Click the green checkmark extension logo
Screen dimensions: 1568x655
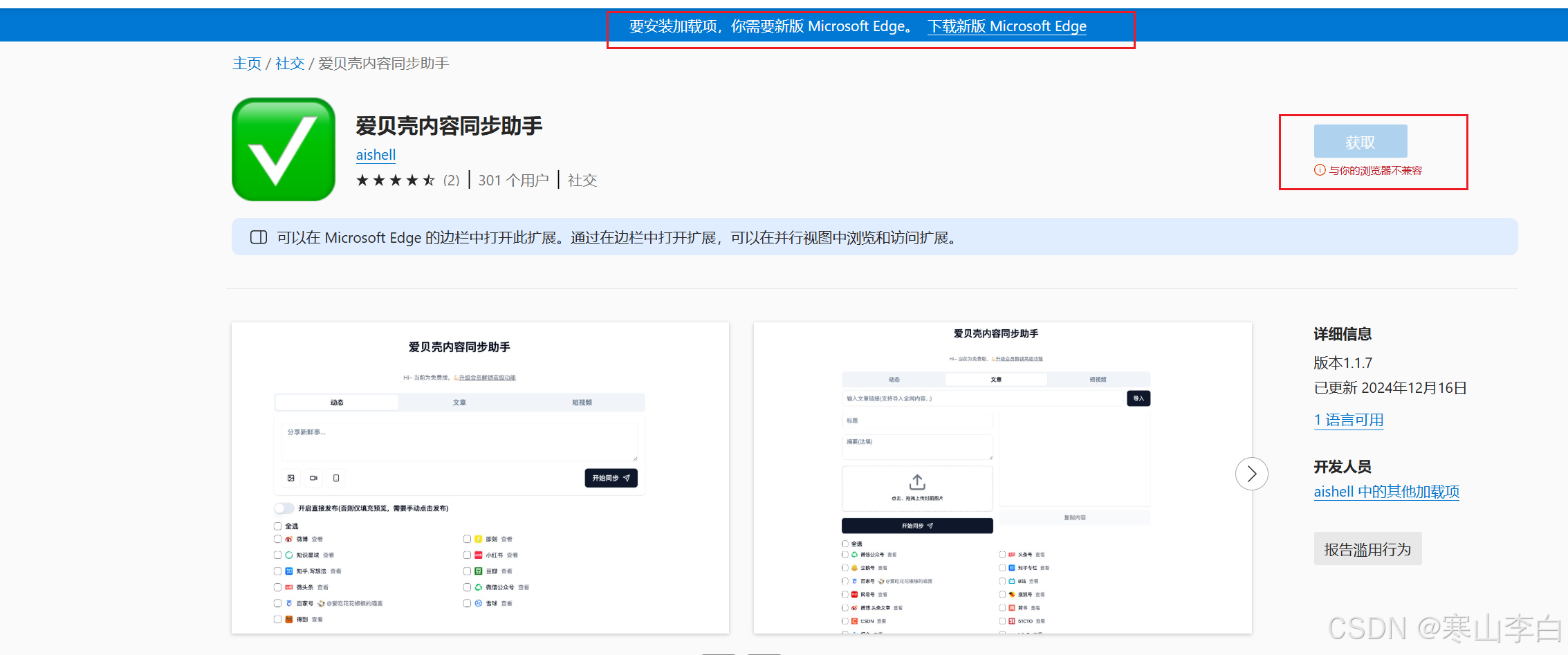click(x=284, y=149)
